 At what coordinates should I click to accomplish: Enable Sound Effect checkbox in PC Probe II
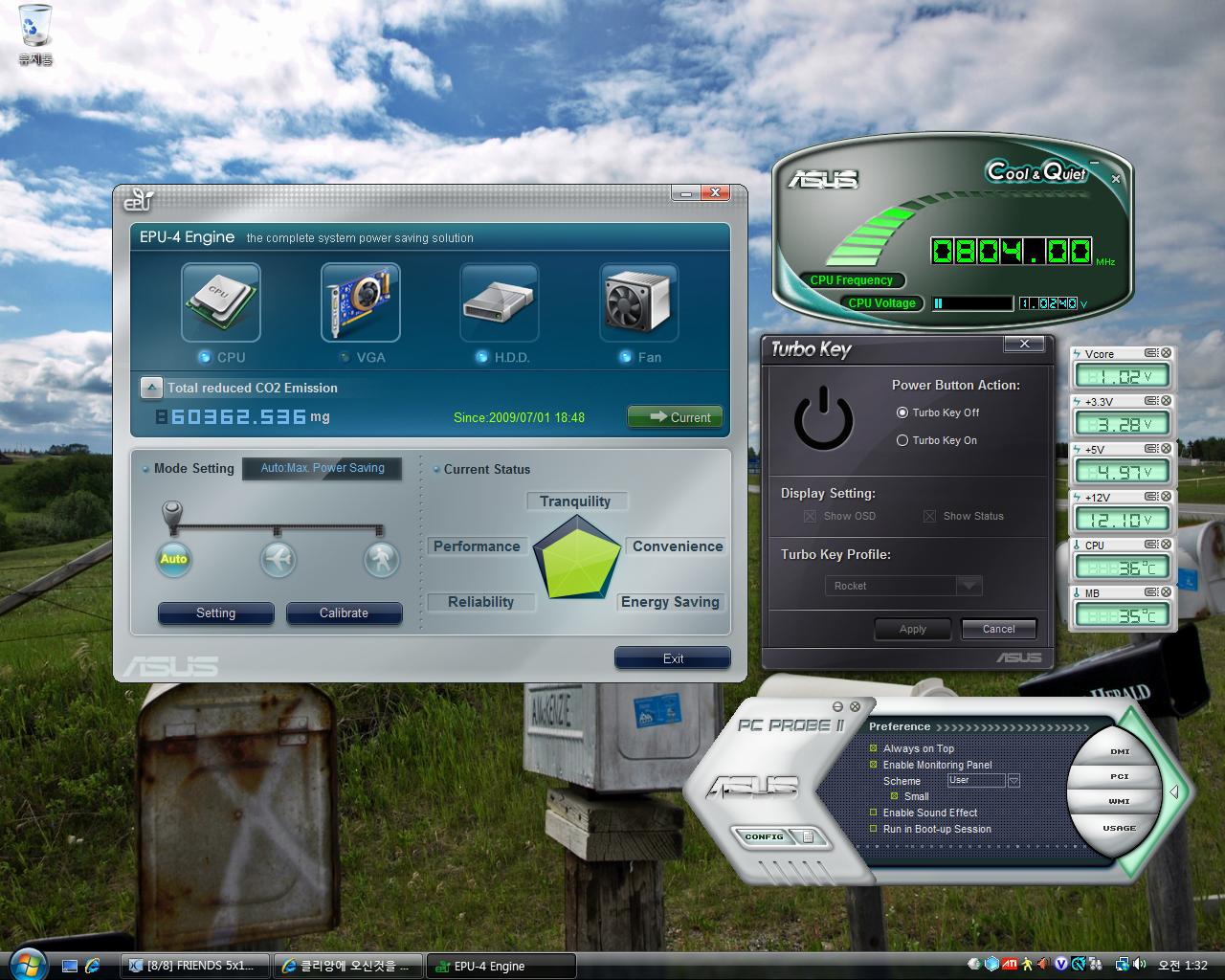click(873, 813)
